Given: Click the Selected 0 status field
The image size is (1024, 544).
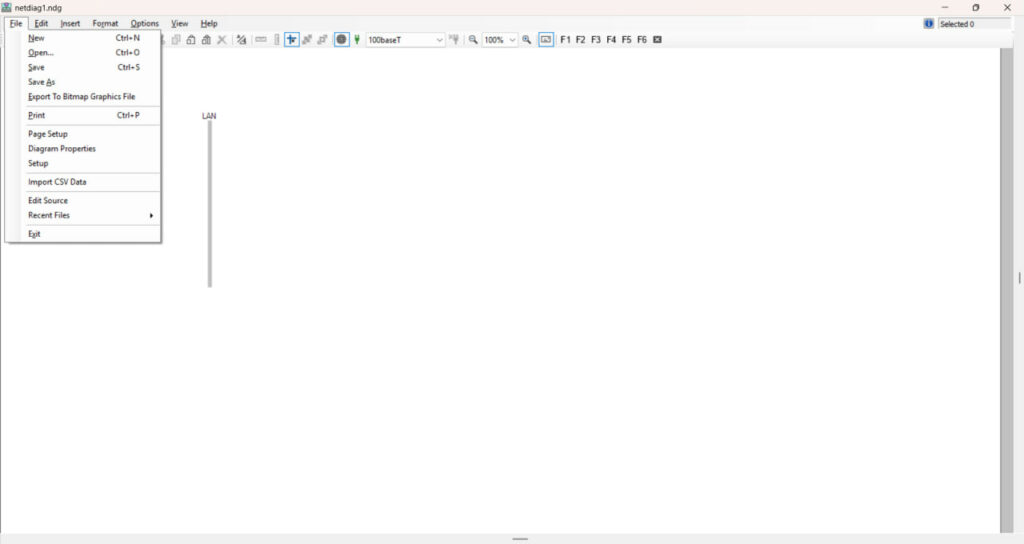Looking at the screenshot, I should tap(974, 24).
